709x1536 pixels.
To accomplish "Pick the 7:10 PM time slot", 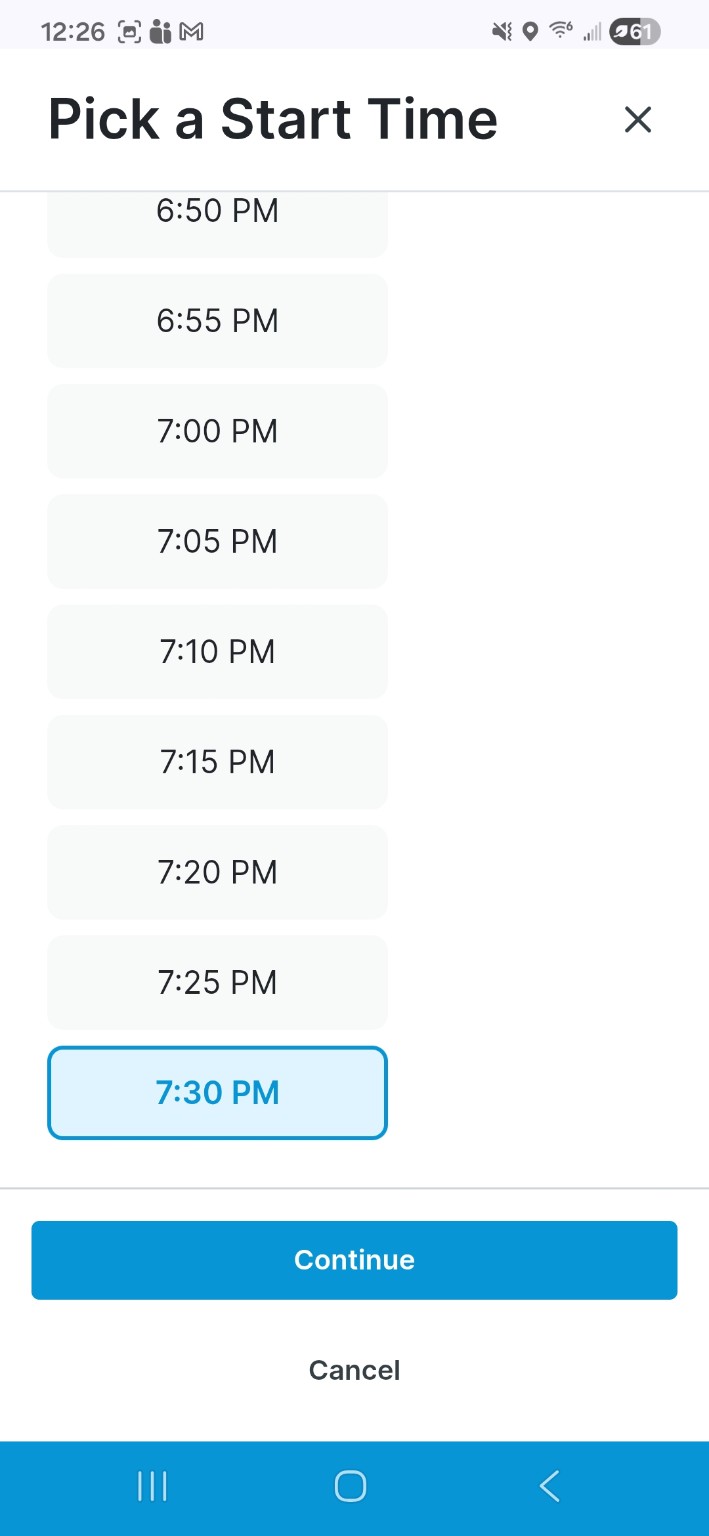I will [217, 652].
